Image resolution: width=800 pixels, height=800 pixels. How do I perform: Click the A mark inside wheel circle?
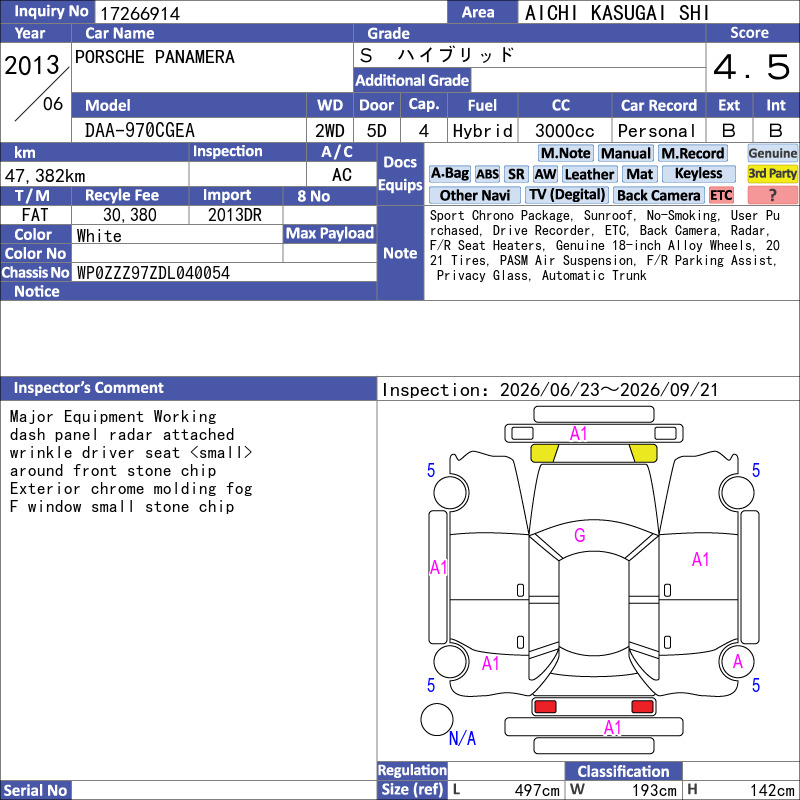pos(738,662)
